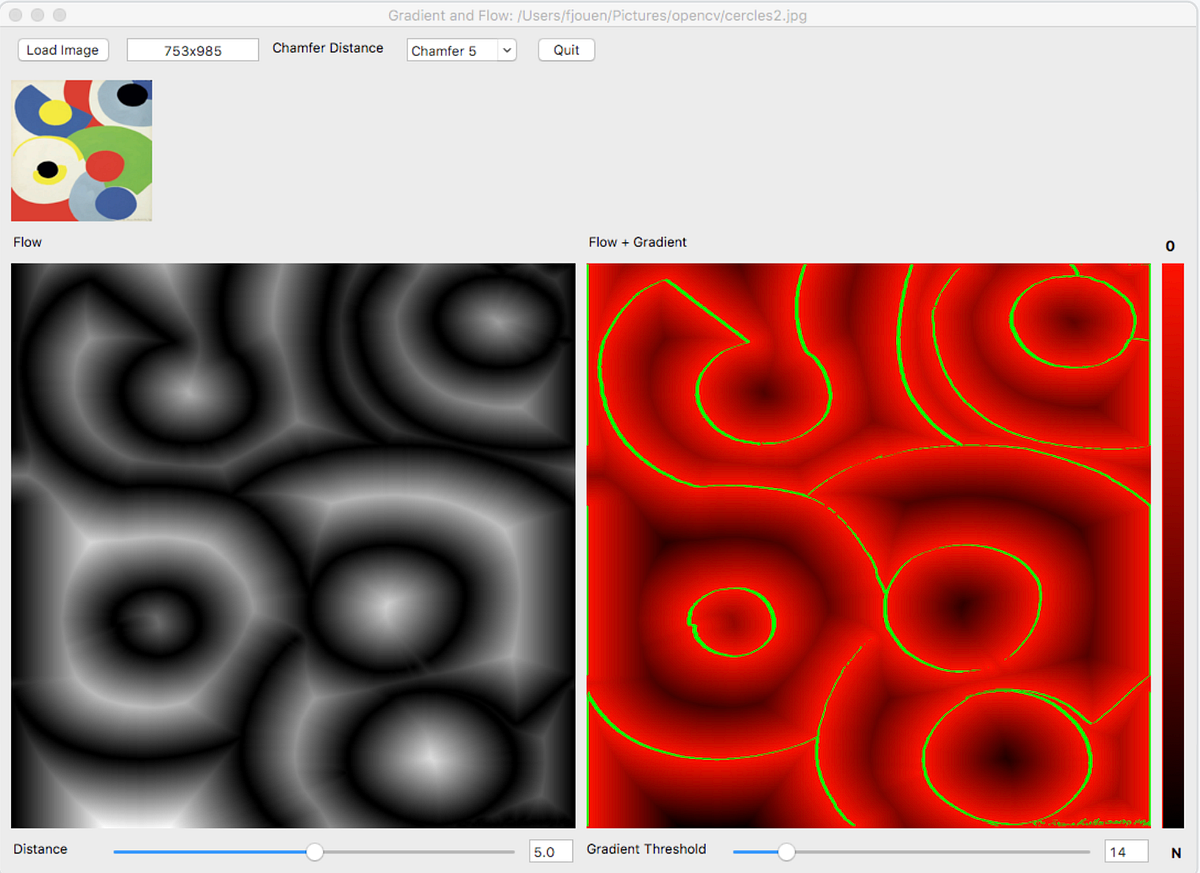Click the Gradient Threshold label
This screenshot has width=1200, height=873.
(647, 849)
